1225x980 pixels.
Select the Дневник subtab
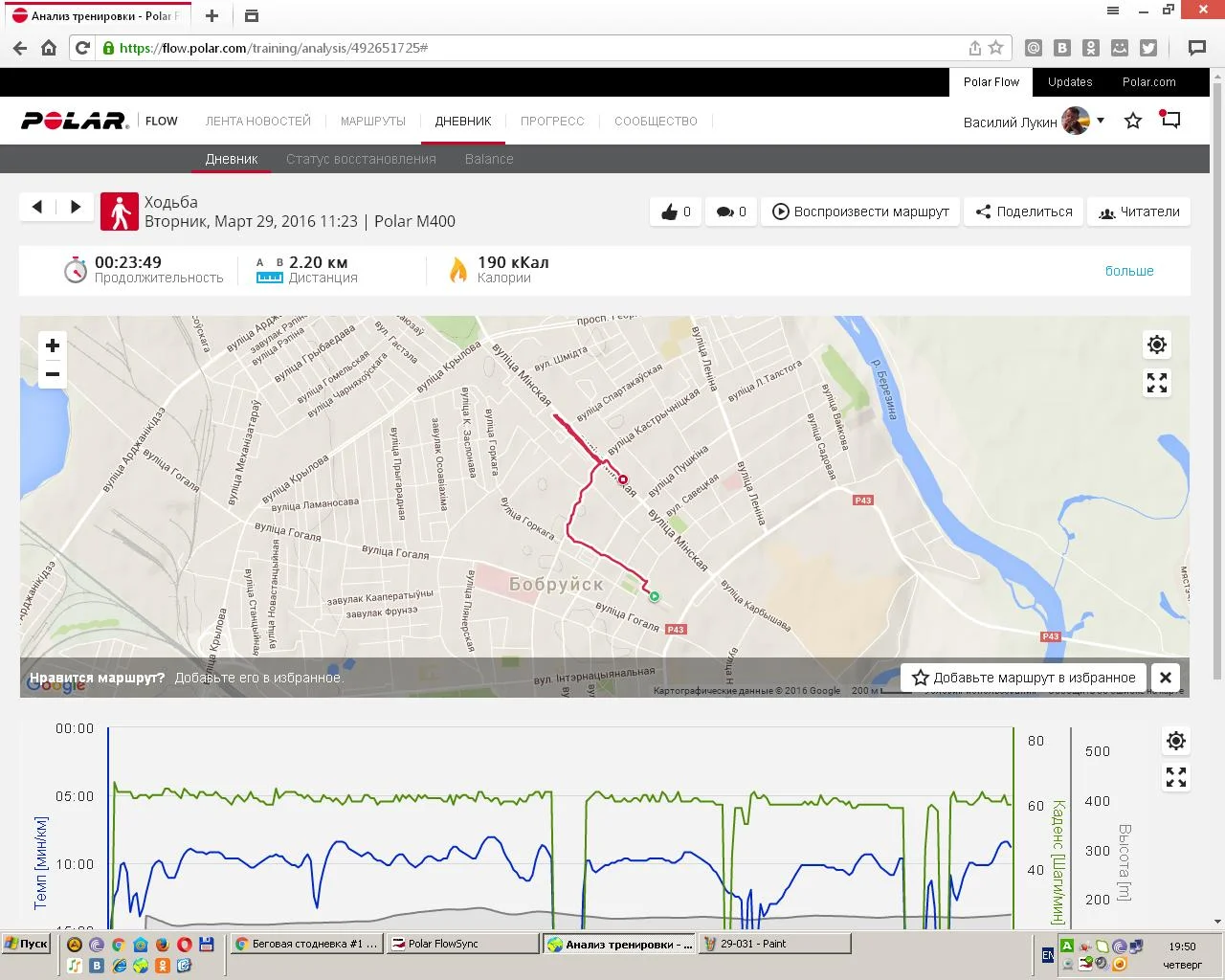[x=232, y=159]
